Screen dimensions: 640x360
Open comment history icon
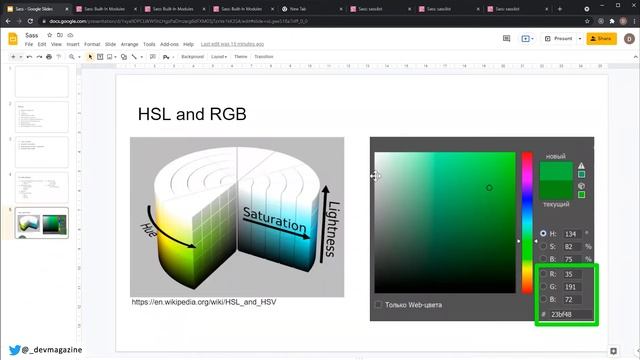click(x=507, y=38)
